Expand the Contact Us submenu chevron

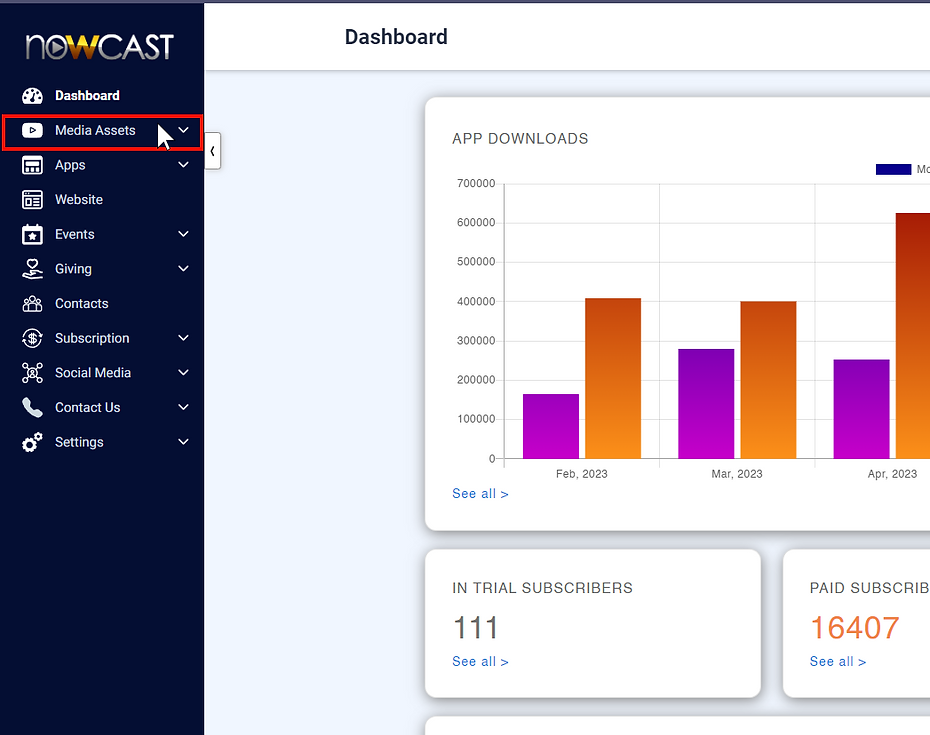point(184,407)
